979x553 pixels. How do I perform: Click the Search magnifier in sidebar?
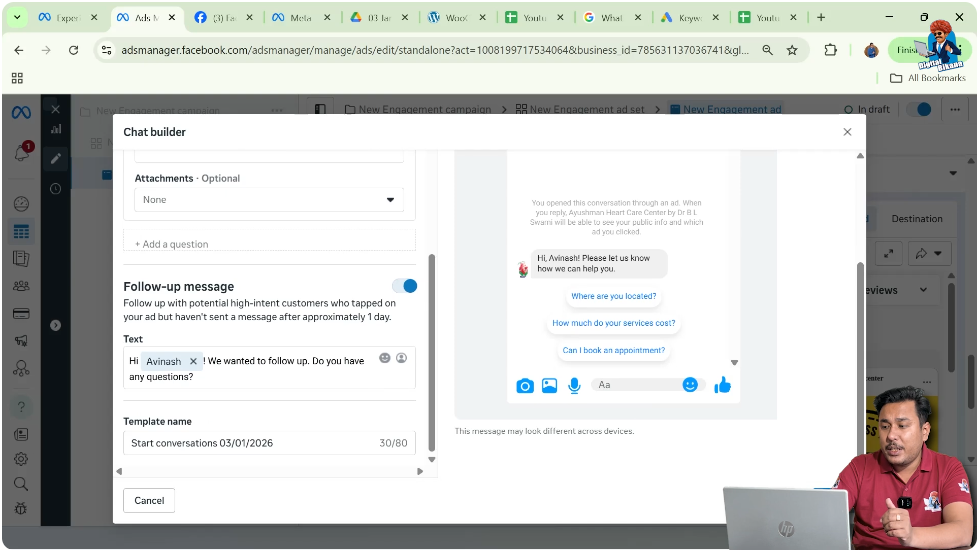point(21,484)
